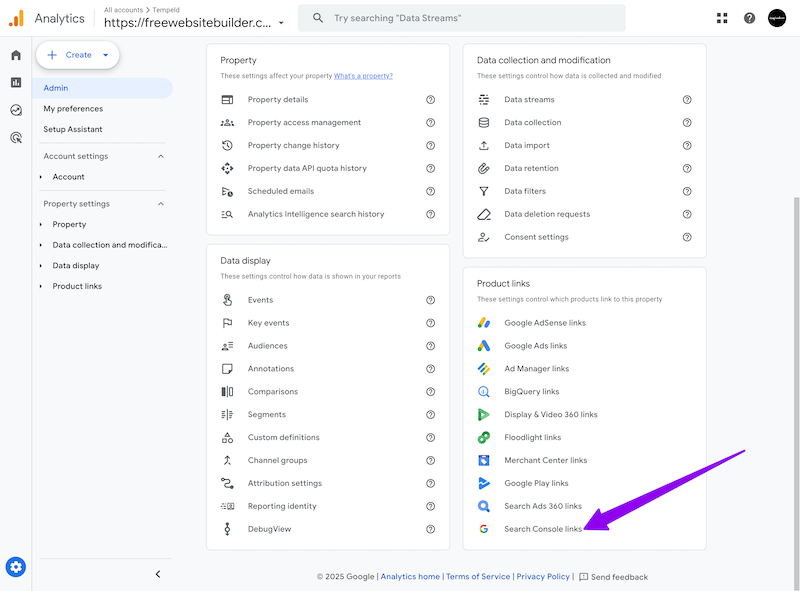Click the Ad Manager links icon
Image resolution: width=800 pixels, height=591 pixels.
(x=484, y=368)
